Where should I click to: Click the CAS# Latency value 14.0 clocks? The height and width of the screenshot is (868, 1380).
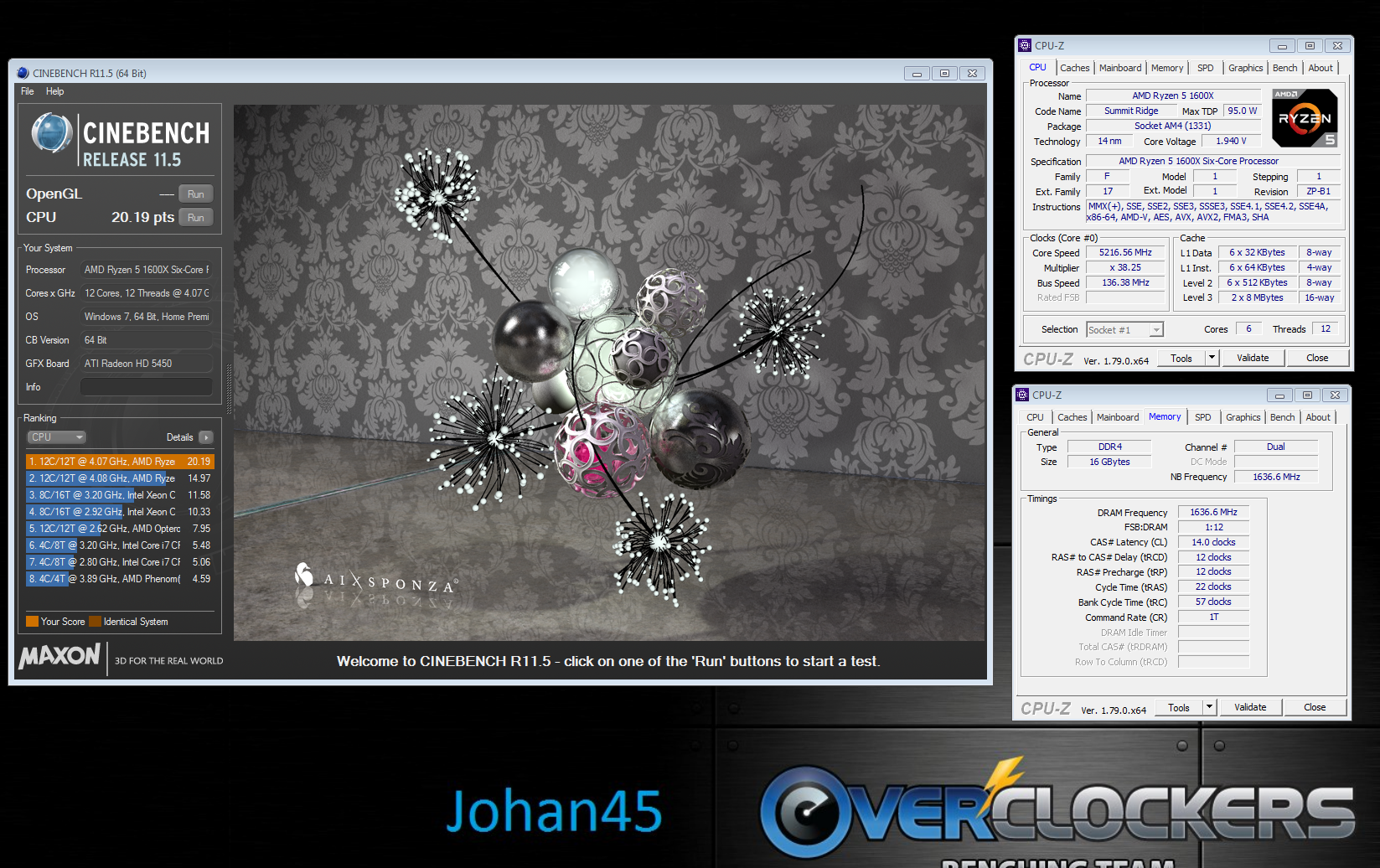[x=1213, y=542]
